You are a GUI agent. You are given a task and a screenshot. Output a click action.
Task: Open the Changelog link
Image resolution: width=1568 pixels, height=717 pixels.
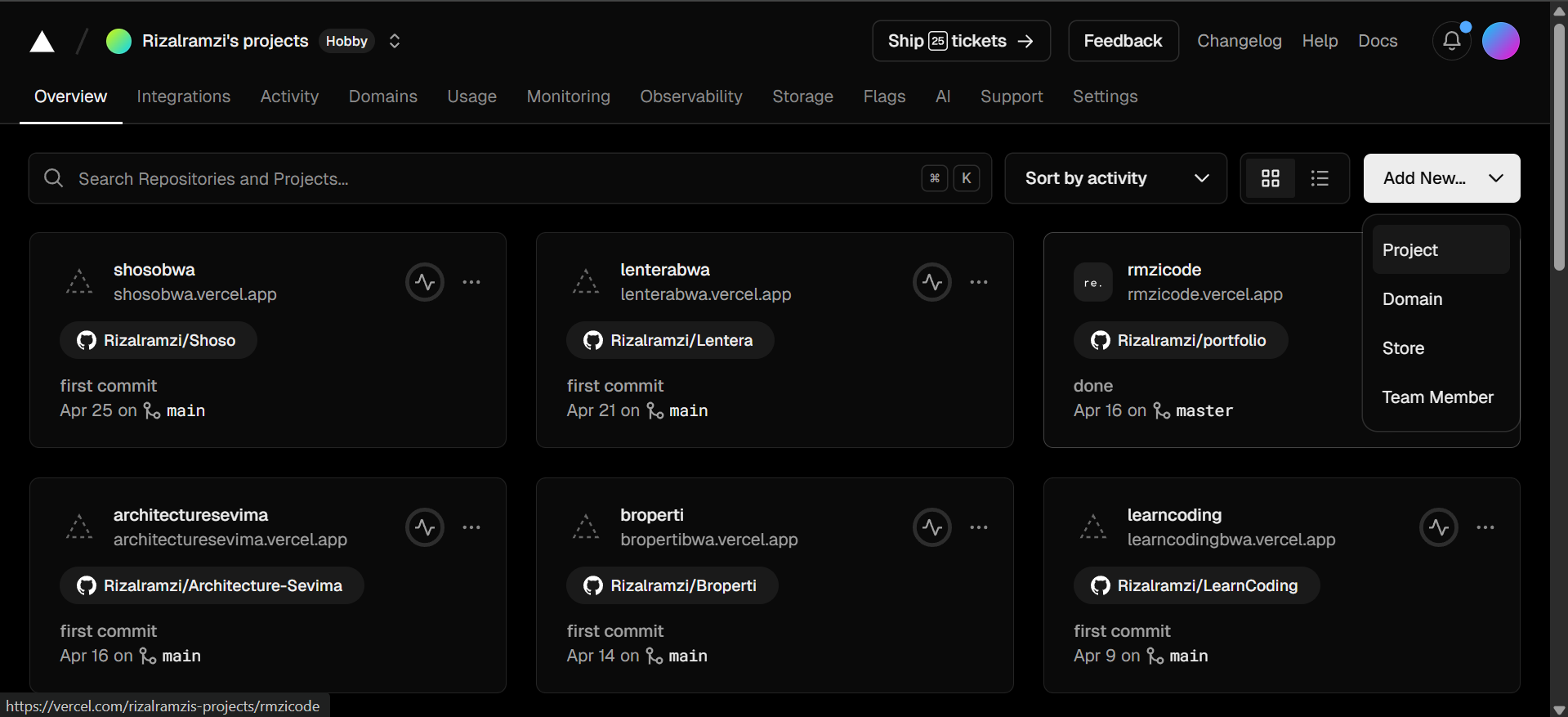1240,41
